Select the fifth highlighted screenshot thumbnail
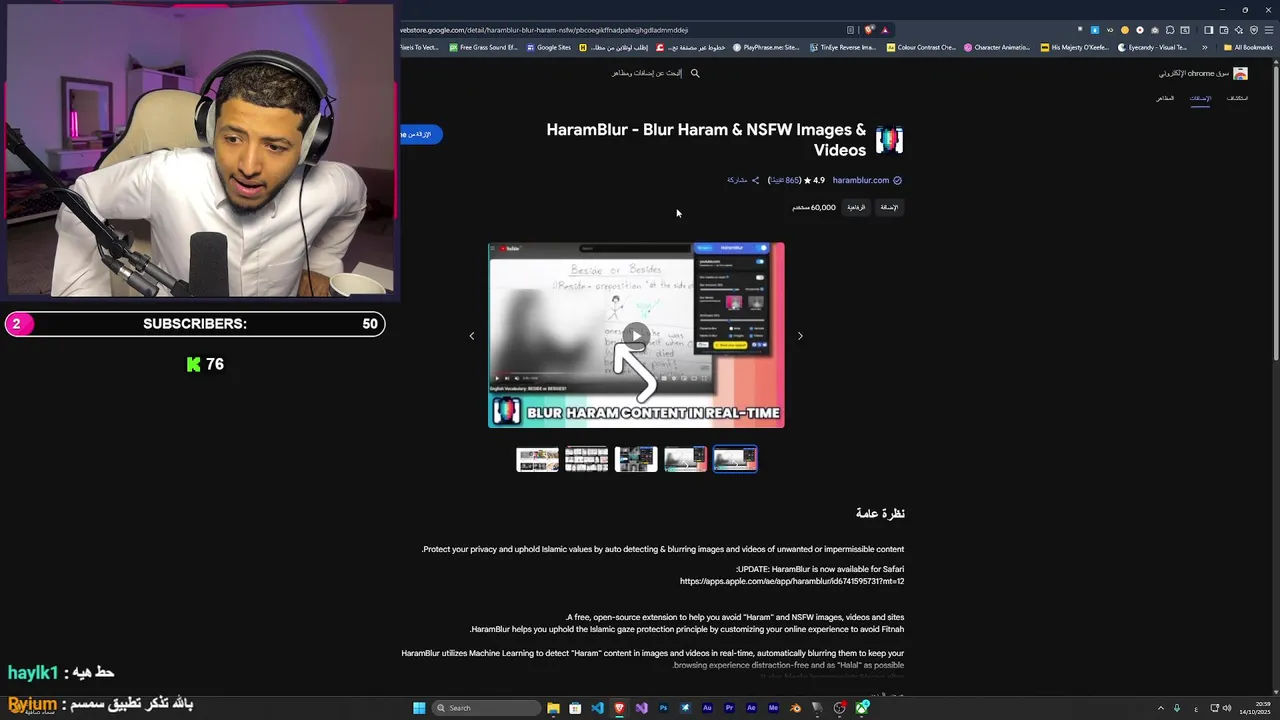This screenshot has height=720, width=1280. pyautogui.click(x=735, y=459)
